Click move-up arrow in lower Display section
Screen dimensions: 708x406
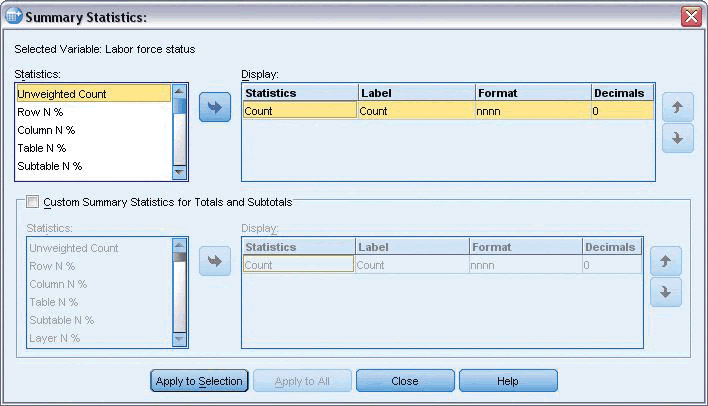(666, 262)
